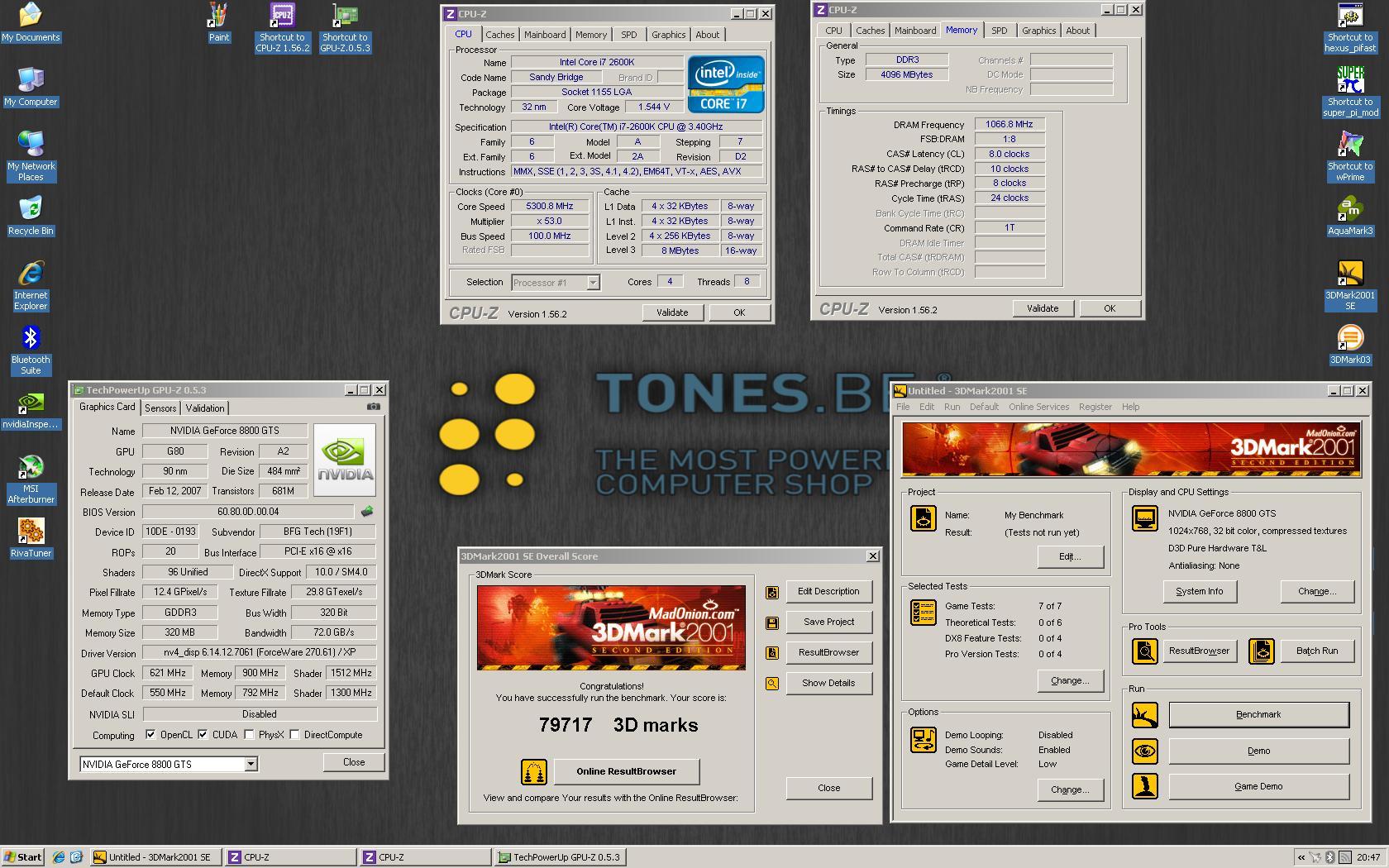Switch to Caches tab in left CPU-Z
The image size is (1389, 868).
(500, 35)
